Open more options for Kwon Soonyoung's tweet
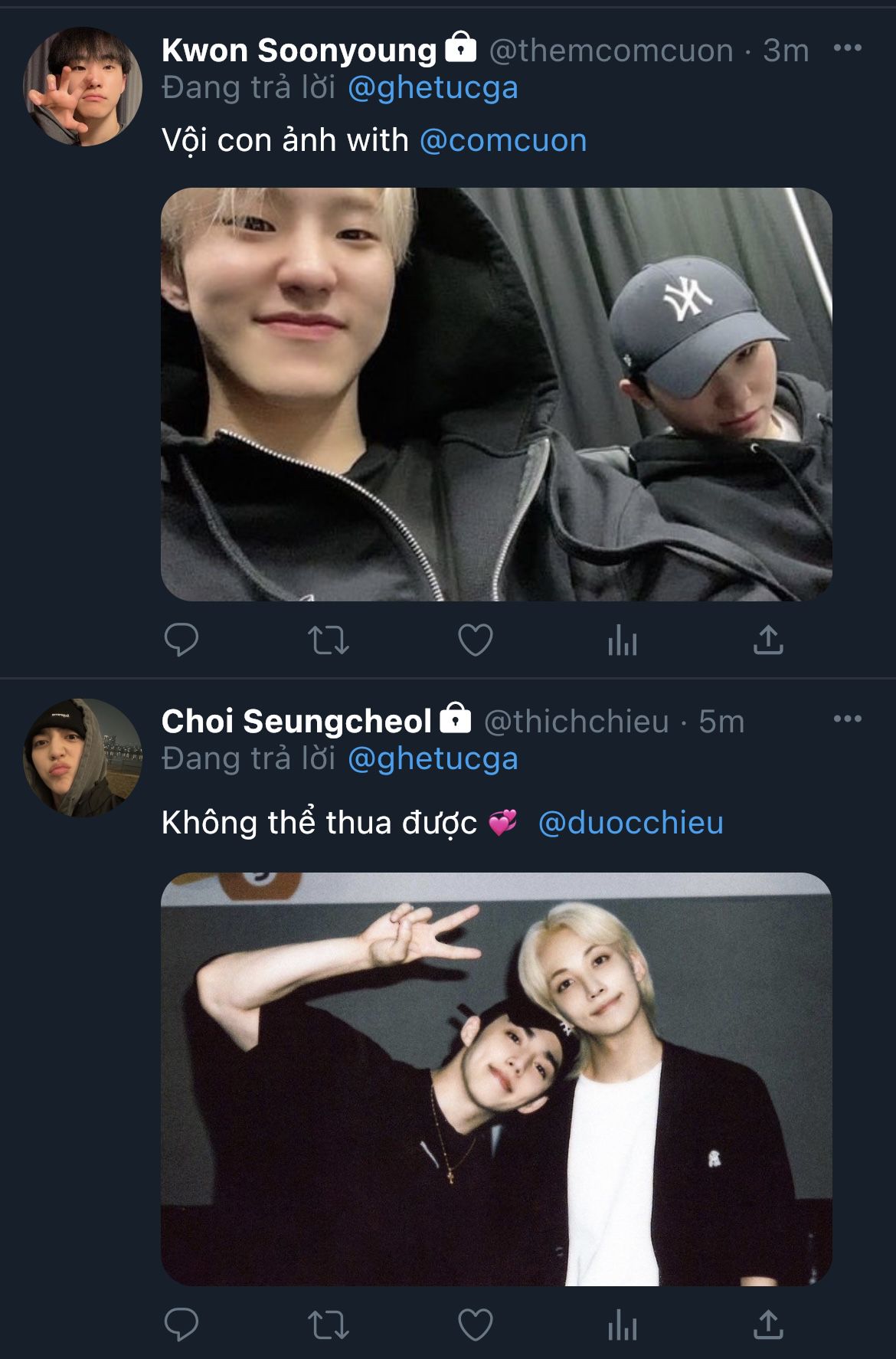The height and width of the screenshot is (1359, 896). tap(847, 48)
